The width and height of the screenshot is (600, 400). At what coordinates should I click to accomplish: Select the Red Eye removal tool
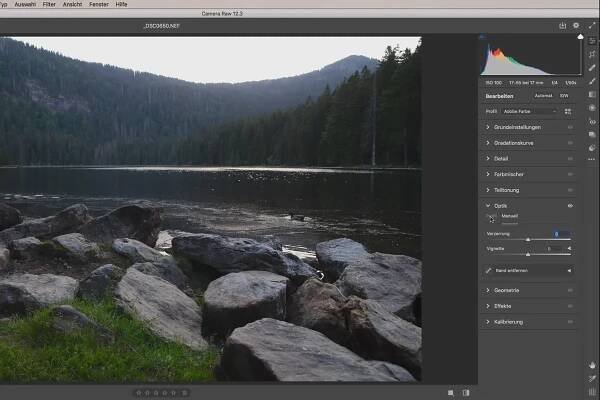pos(592,121)
